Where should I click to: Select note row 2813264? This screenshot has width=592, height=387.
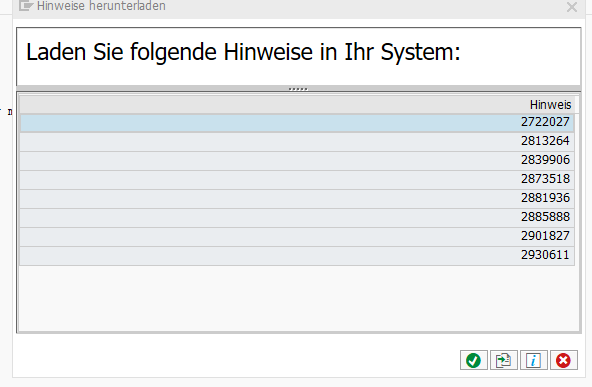(x=297, y=142)
